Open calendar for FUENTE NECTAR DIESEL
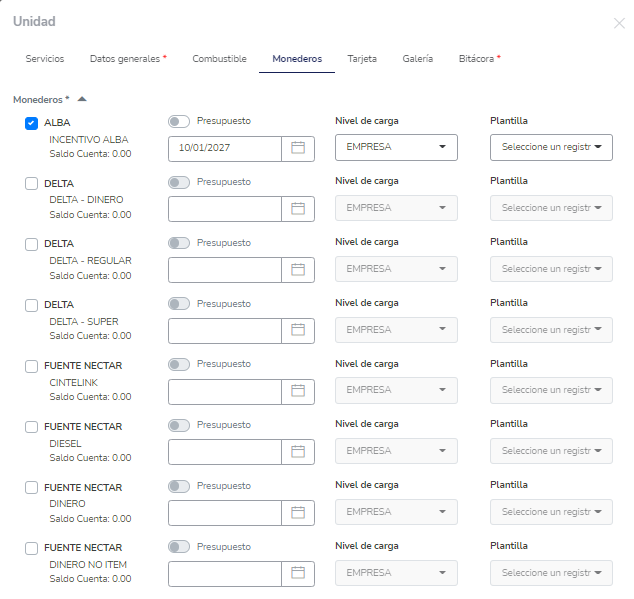Screen dimensions: 634x599 (297, 452)
